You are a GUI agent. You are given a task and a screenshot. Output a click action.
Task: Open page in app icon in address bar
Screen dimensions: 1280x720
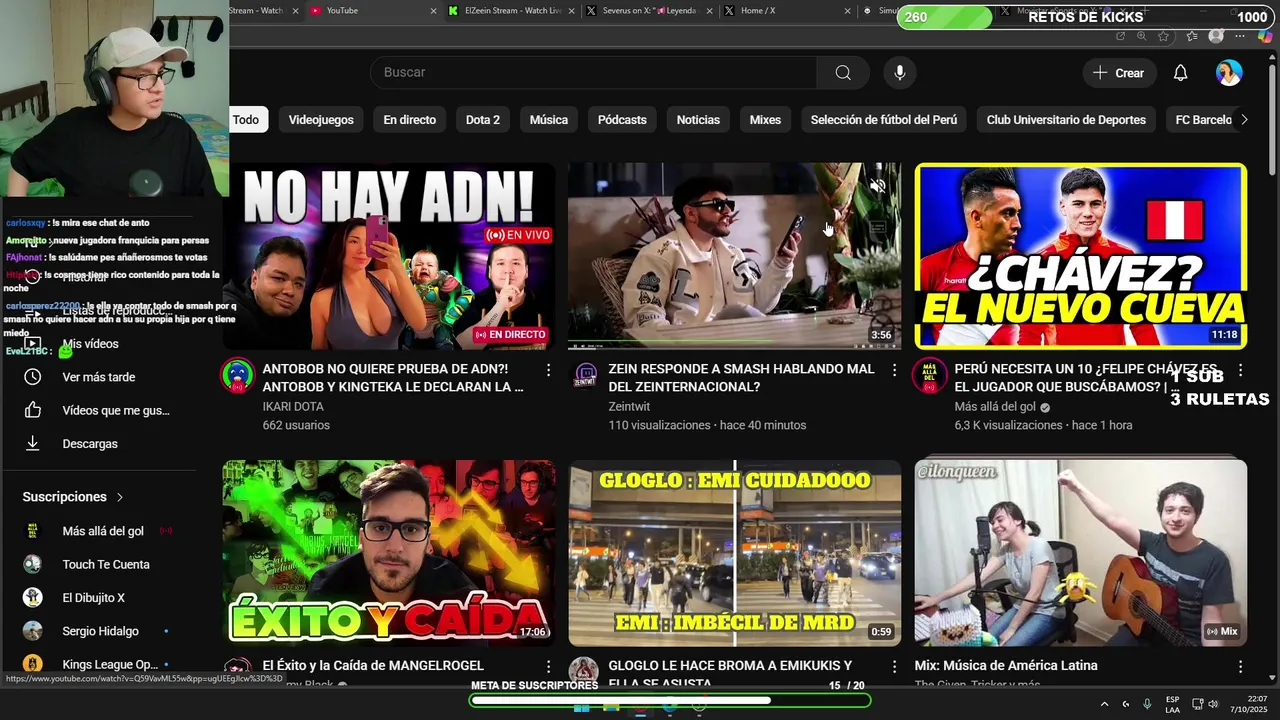(1121, 36)
